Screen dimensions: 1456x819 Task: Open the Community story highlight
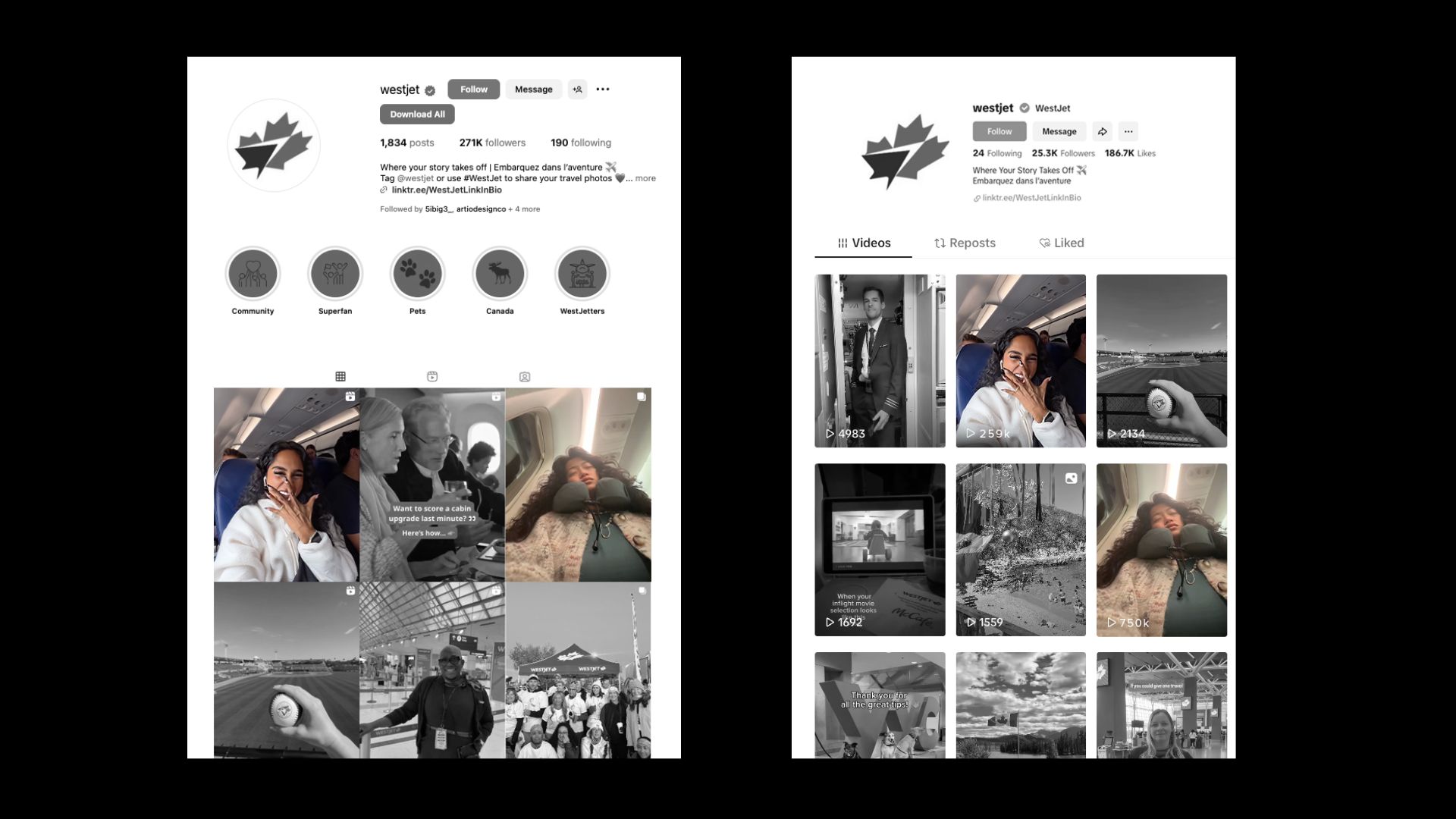(x=253, y=274)
